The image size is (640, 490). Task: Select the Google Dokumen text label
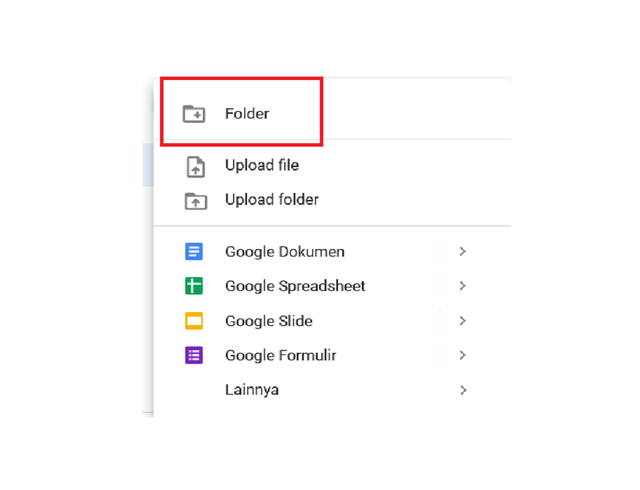click(x=285, y=252)
